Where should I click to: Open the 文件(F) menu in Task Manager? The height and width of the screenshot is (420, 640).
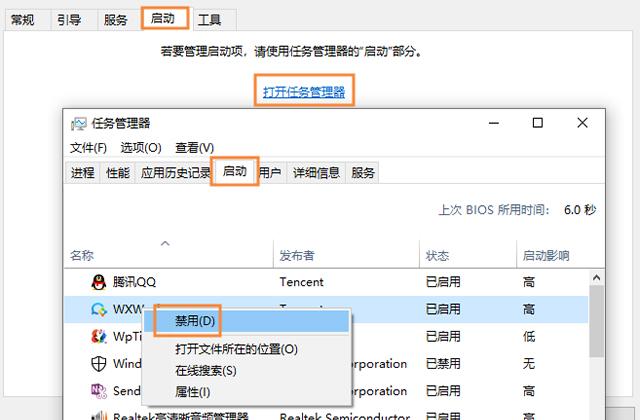coord(88,148)
